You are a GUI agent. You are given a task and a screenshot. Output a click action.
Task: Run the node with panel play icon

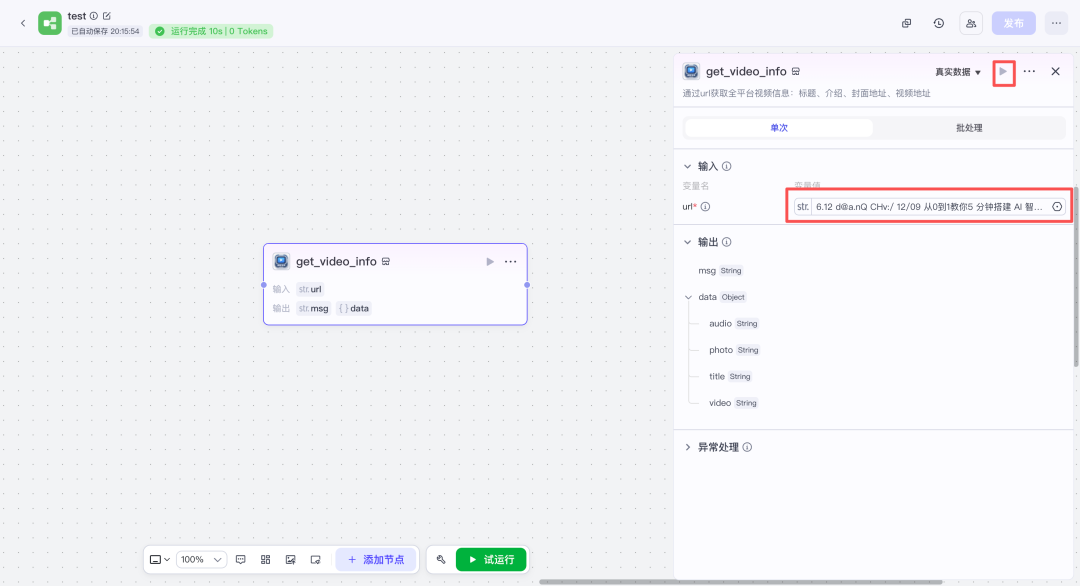[1003, 72]
